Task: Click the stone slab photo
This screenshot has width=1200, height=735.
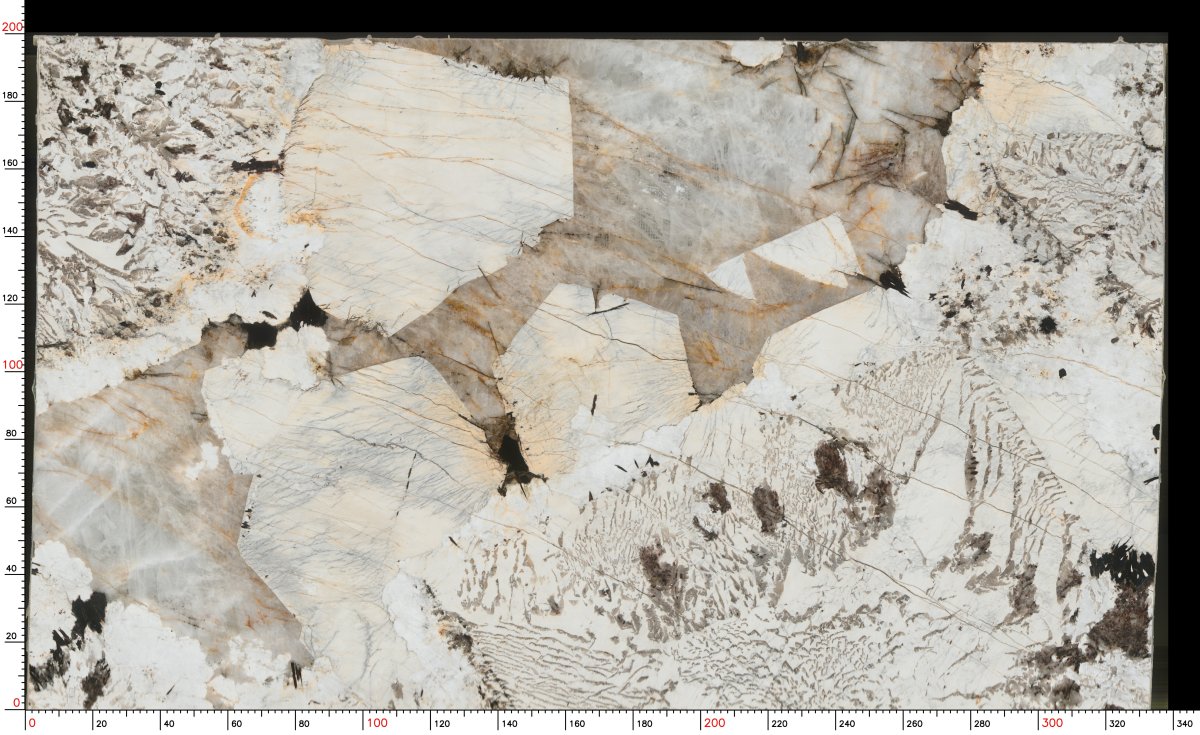Action: coord(598,372)
